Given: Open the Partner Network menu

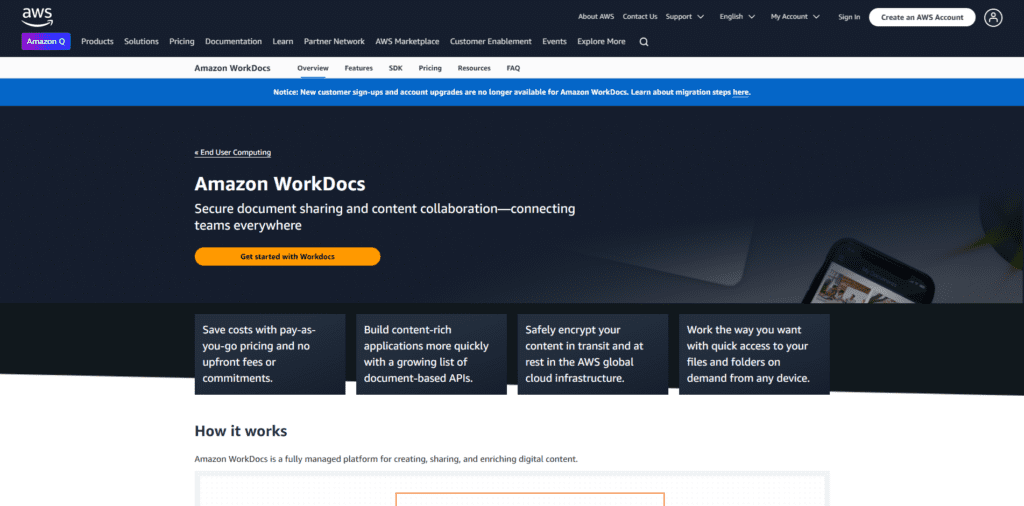Looking at the screenshot, I should pyautogui.click(x=334, y=41).
